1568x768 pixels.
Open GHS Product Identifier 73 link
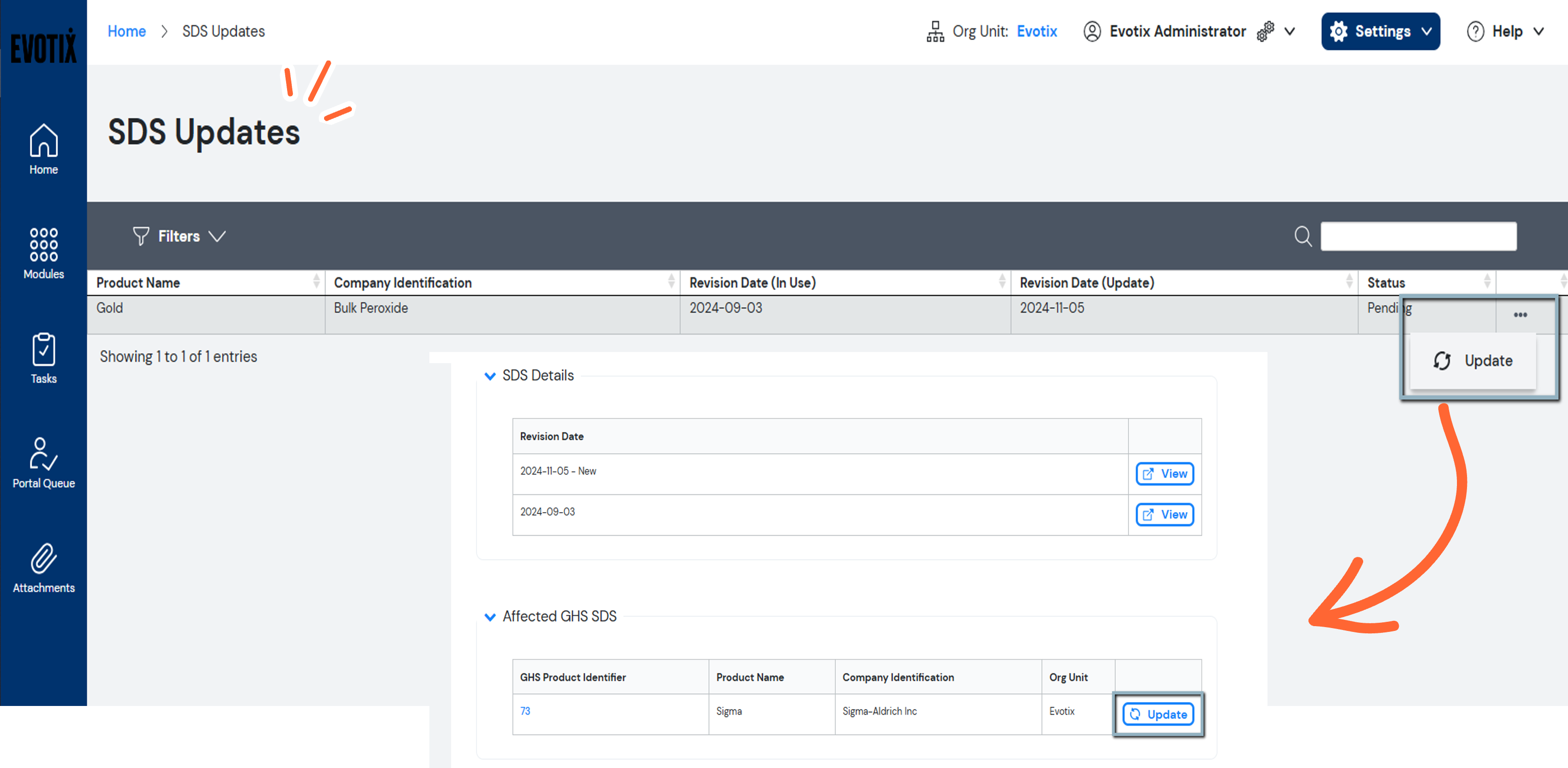coord(525,711)
